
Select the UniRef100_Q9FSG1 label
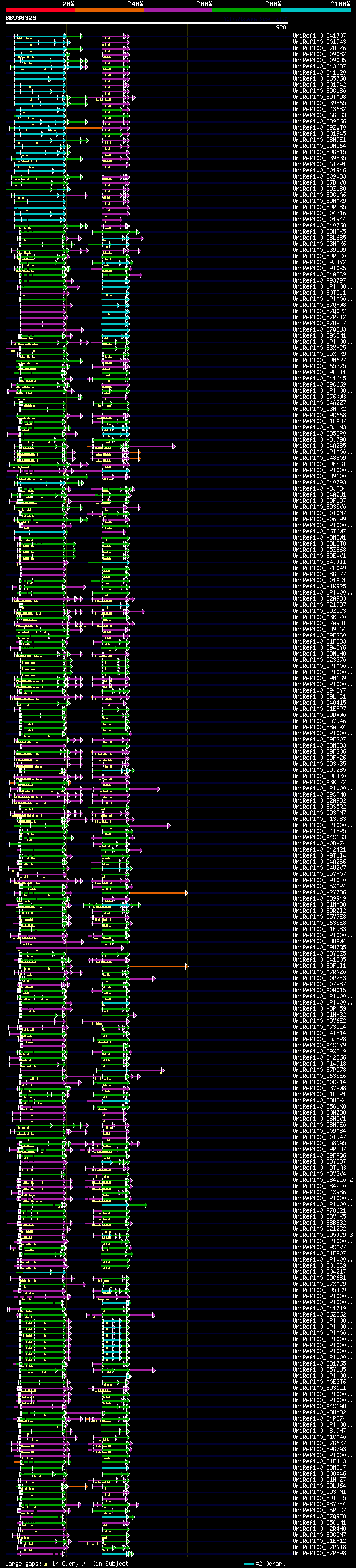tap(319, 464)
